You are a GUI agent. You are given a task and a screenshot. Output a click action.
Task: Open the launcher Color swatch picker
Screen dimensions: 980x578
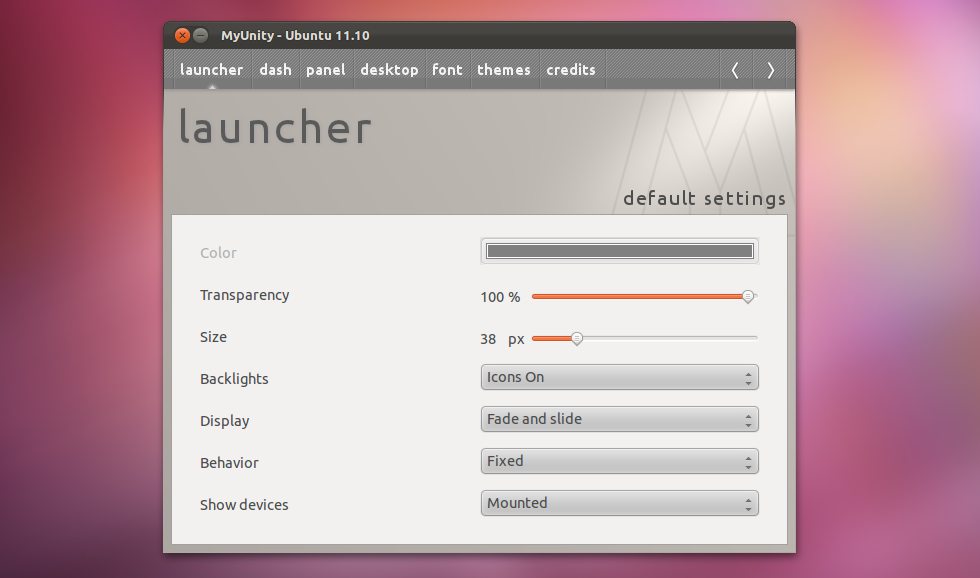pyautogui.click(x=619, y=251)
